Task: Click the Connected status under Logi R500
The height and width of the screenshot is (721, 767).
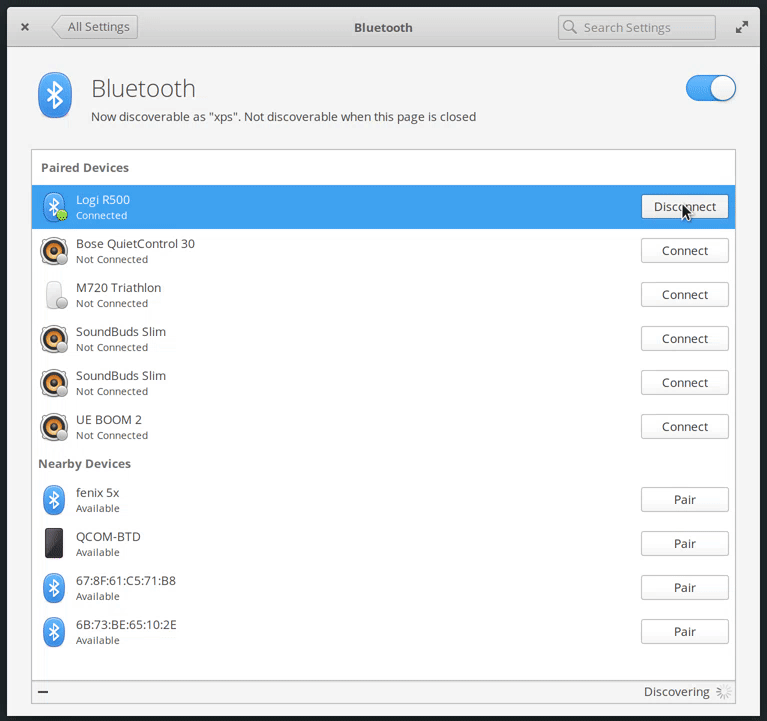Action: coord(101,216)
